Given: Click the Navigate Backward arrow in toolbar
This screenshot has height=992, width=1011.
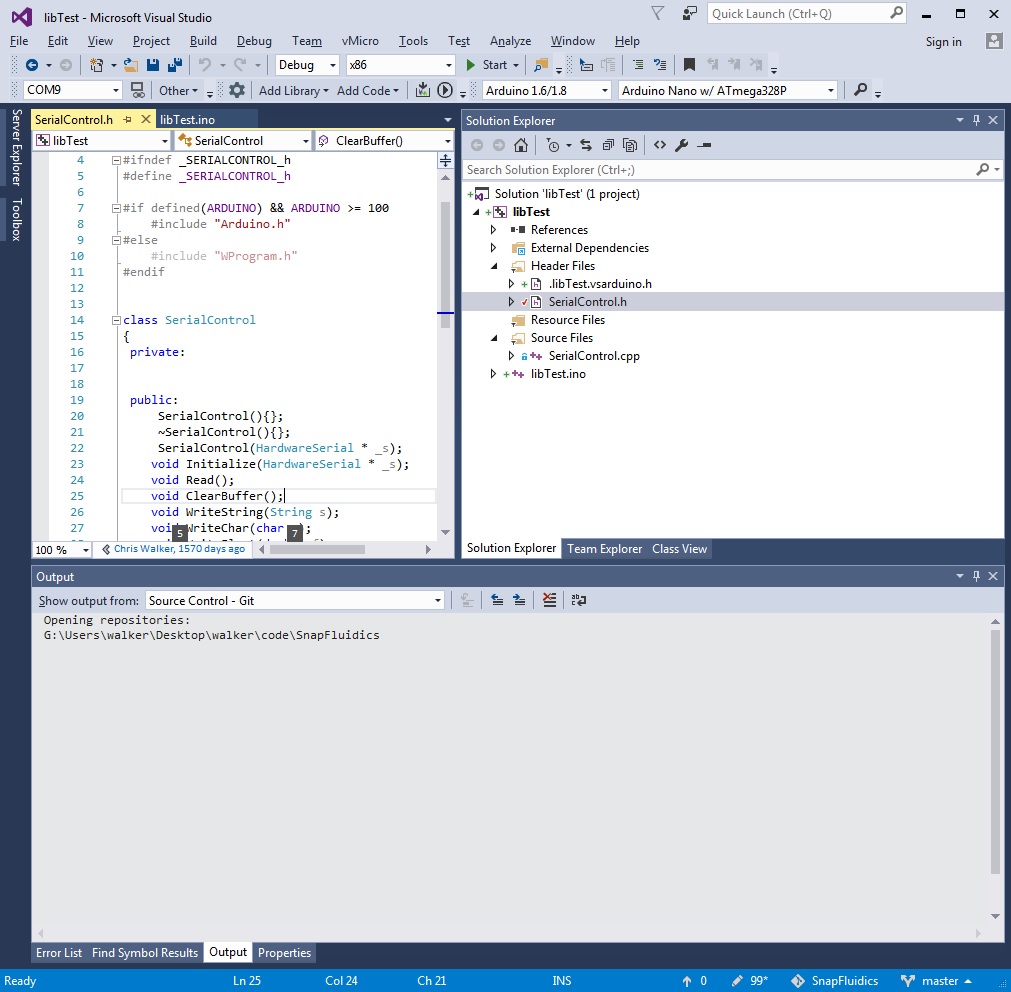Looking at the screenshot, I should point(32,65).
